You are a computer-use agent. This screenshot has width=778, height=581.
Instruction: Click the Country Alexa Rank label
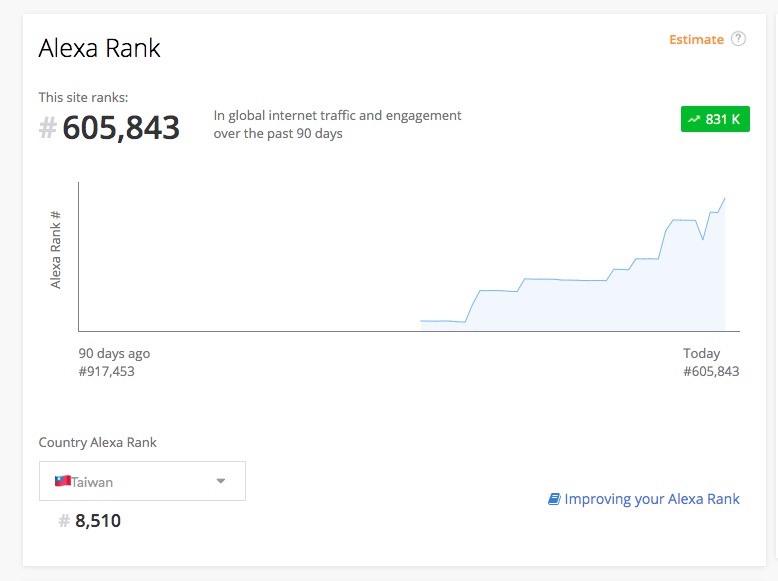(97, 443)
